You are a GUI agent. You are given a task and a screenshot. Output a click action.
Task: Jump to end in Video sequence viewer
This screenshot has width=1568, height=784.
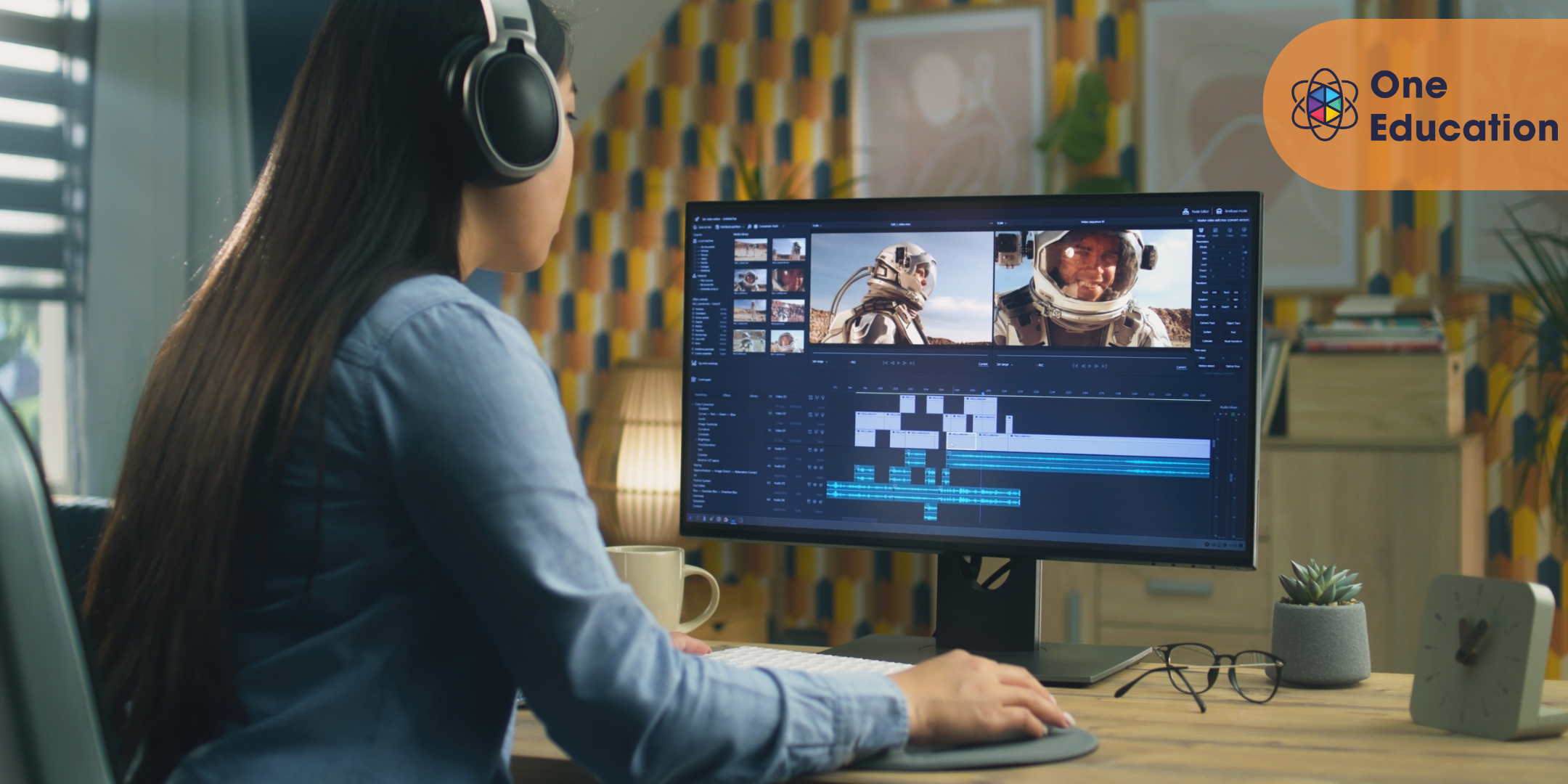coord(1104,366)
